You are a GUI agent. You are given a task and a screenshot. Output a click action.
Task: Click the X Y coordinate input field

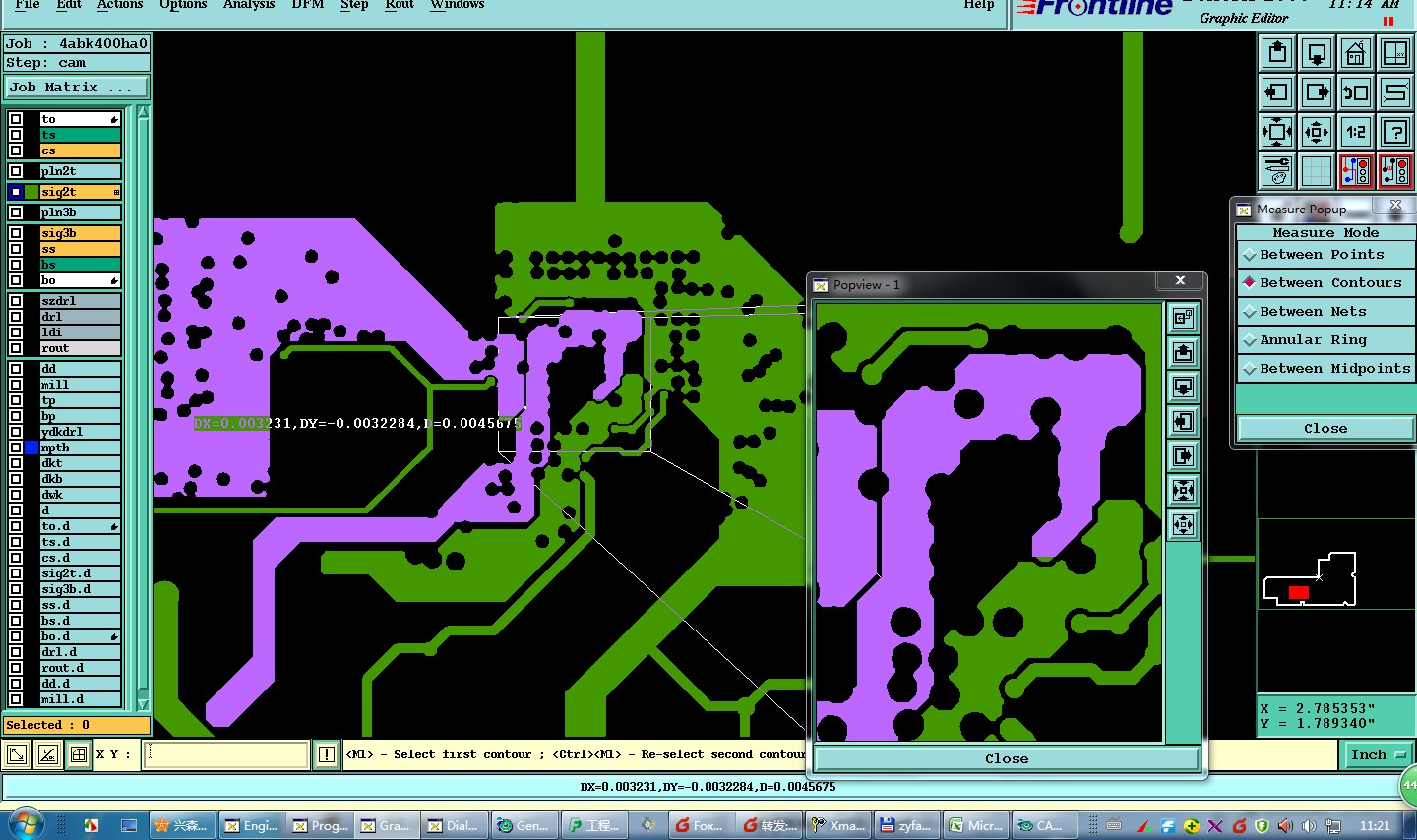point(226,754)
